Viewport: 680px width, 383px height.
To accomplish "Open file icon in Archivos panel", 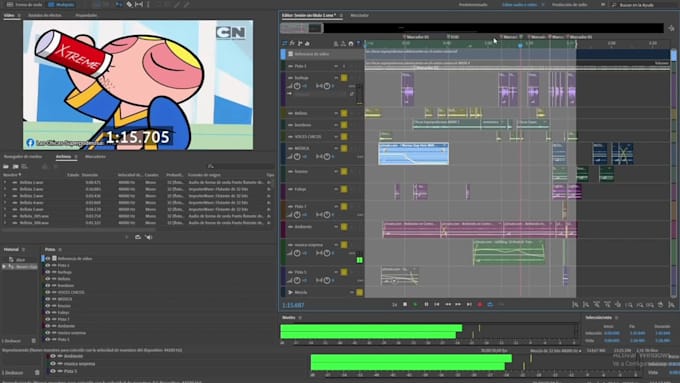I will [6, 166].
